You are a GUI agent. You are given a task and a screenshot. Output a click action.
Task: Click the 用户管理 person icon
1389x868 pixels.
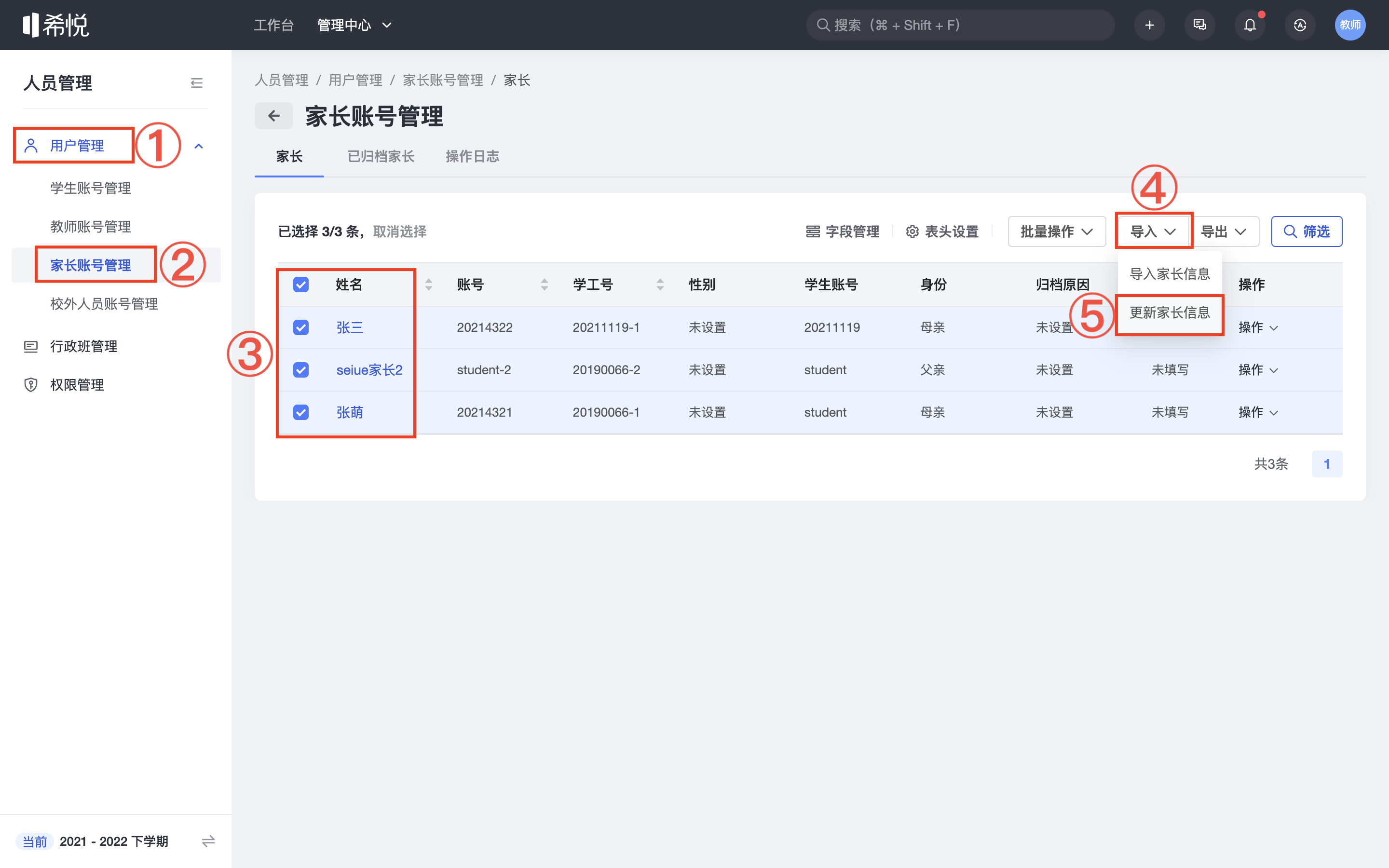click(x=31, y=145)
